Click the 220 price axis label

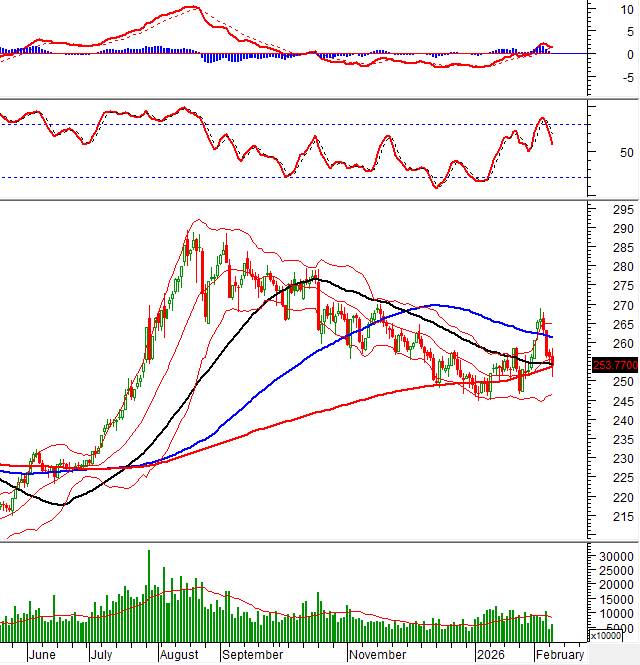tap(623, 497)
